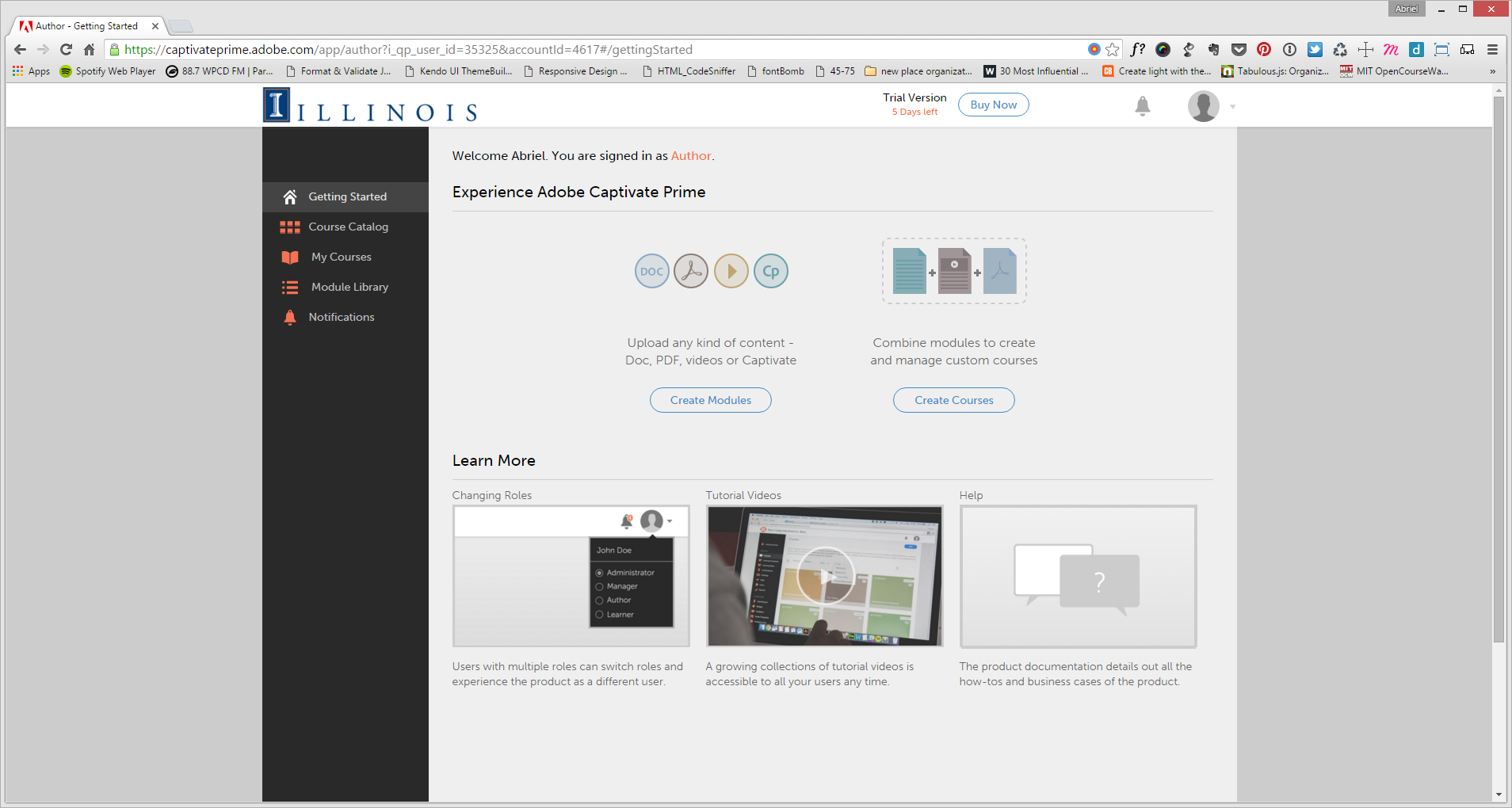Play the Tutorial Videos thumbnail

point(825,577)
